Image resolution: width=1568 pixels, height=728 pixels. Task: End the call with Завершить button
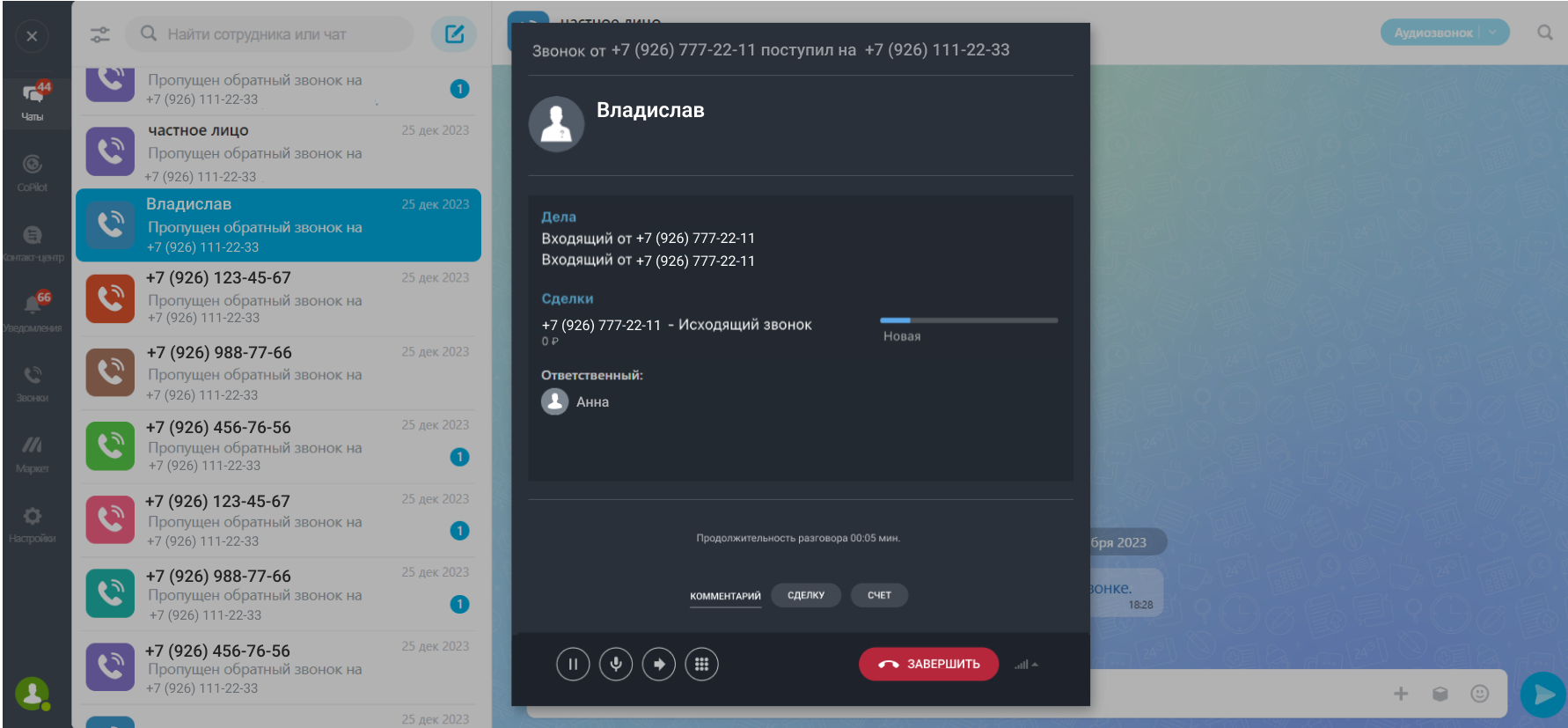[928, 665]
